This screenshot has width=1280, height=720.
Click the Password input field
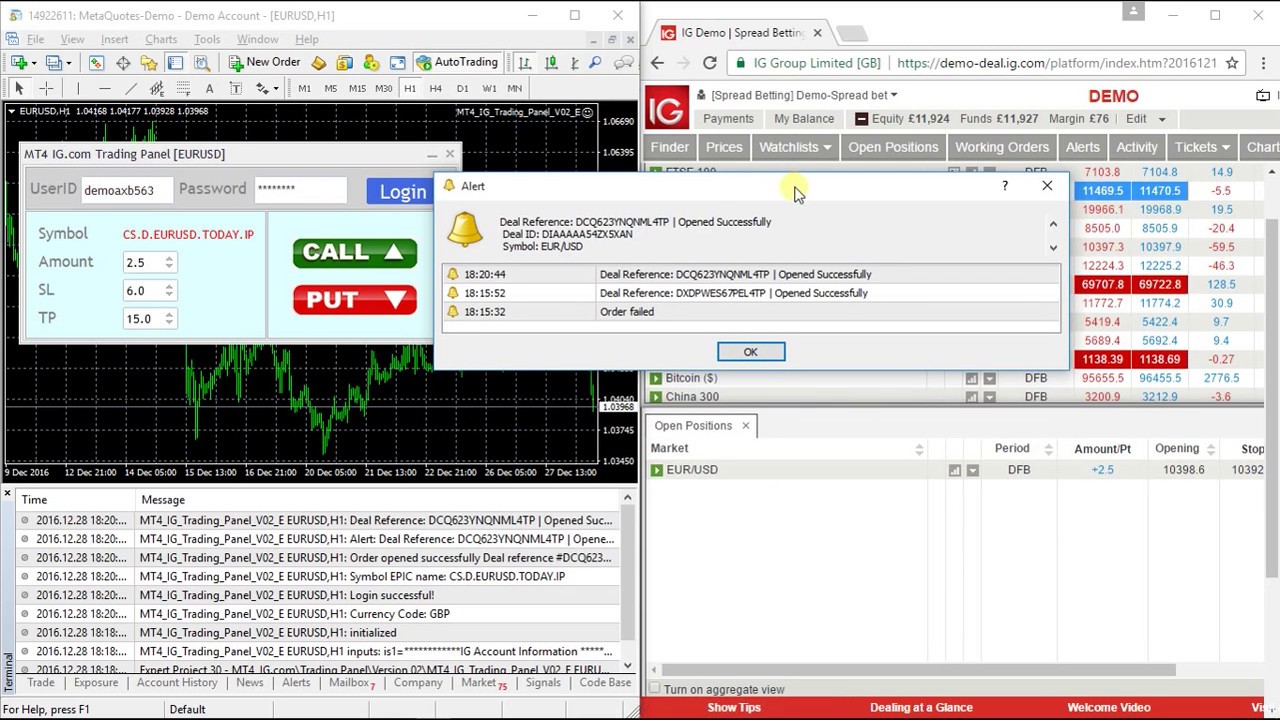pyautogui.click(x=300, y=189)
